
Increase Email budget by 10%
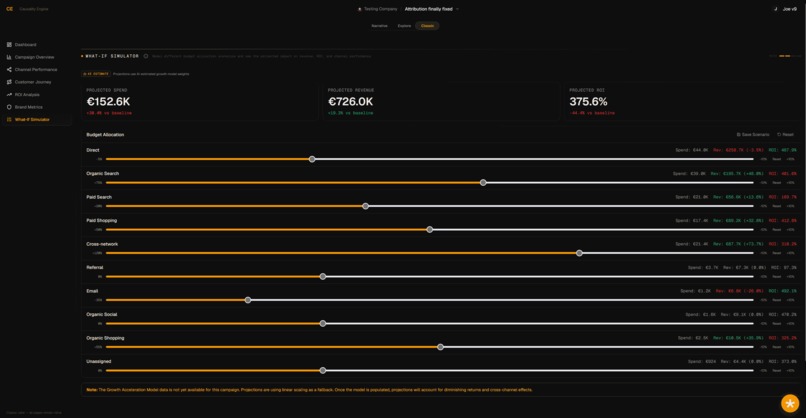791,300
